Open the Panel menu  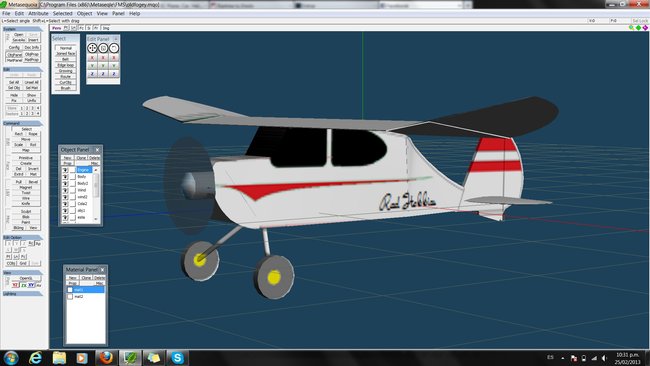(x=118, y=13)
